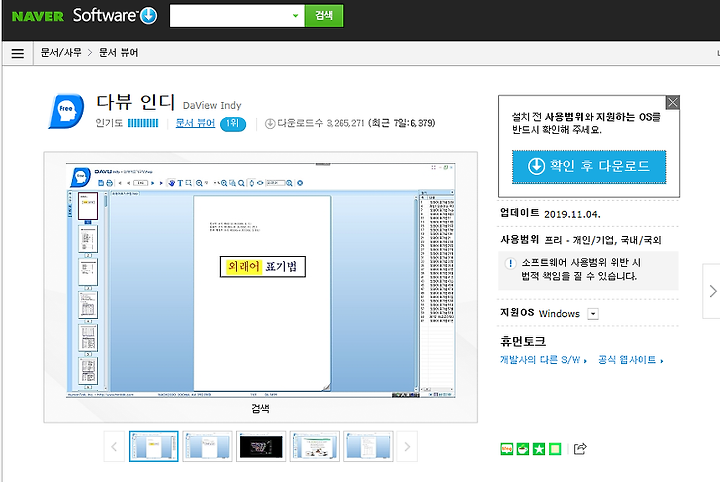Click the 프리 - 개인/기업, 국내/국외 text
The height and width of the screenshot is (482, 720).
click(x=602, y=240)
